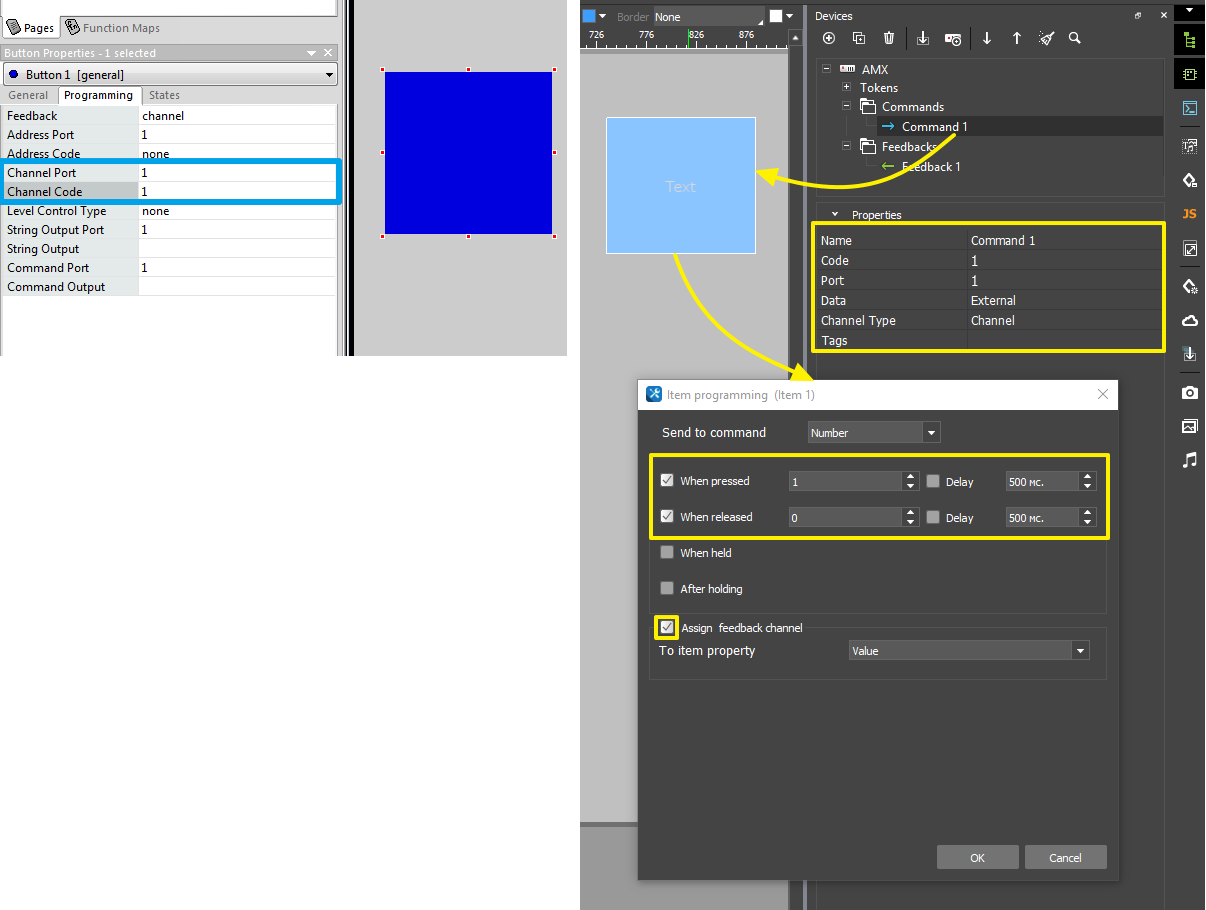Uncheck the When pressed checkbox

pyautogui.click(x=667, y=481)
